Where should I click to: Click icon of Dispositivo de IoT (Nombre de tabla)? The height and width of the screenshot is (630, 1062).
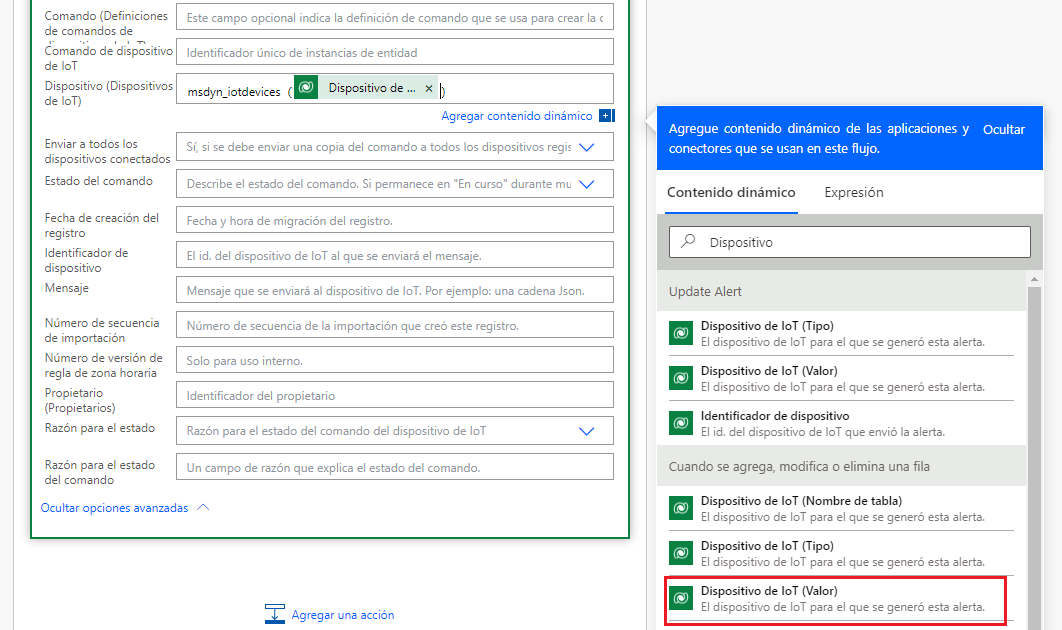681,508
